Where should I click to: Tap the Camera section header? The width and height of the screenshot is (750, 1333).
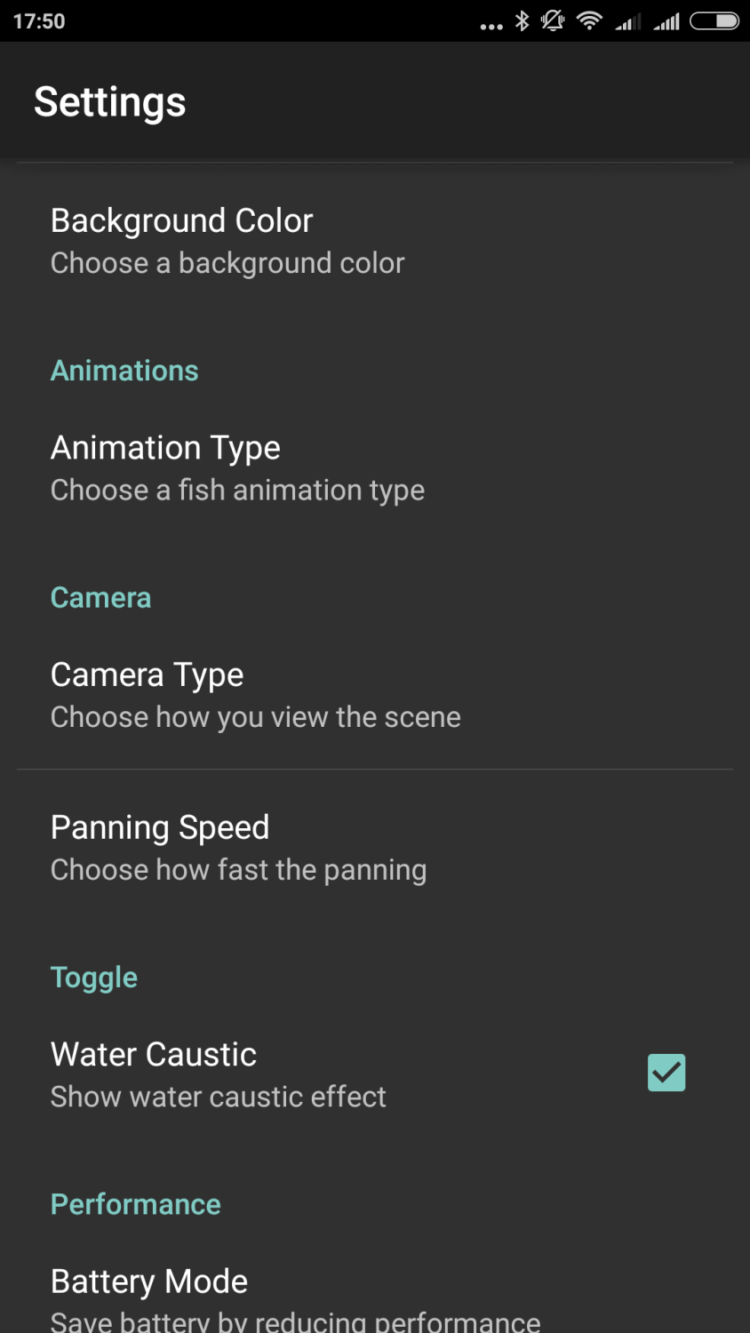tap(101, 597)
